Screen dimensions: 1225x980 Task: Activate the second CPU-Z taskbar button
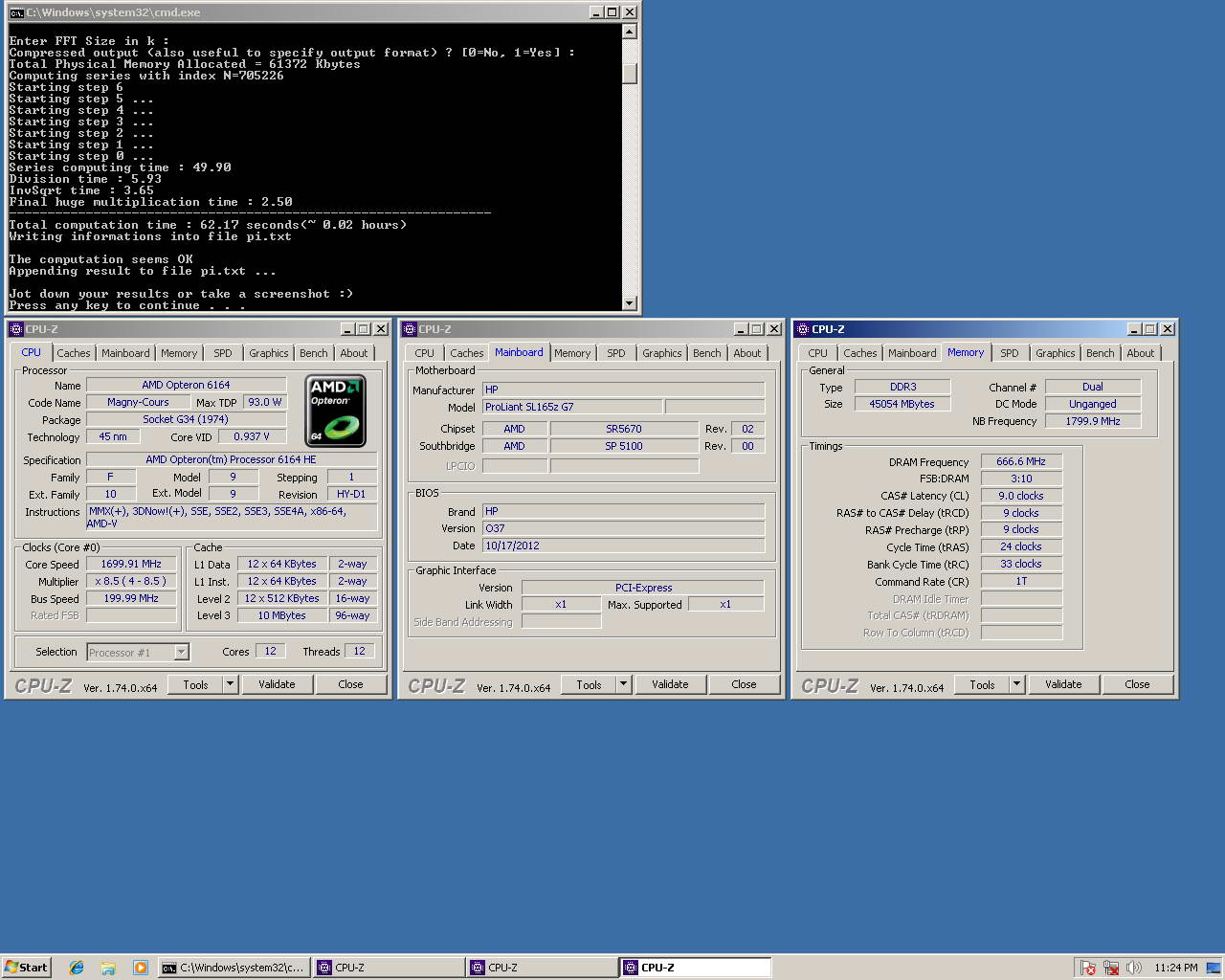(x=542, y=968)
